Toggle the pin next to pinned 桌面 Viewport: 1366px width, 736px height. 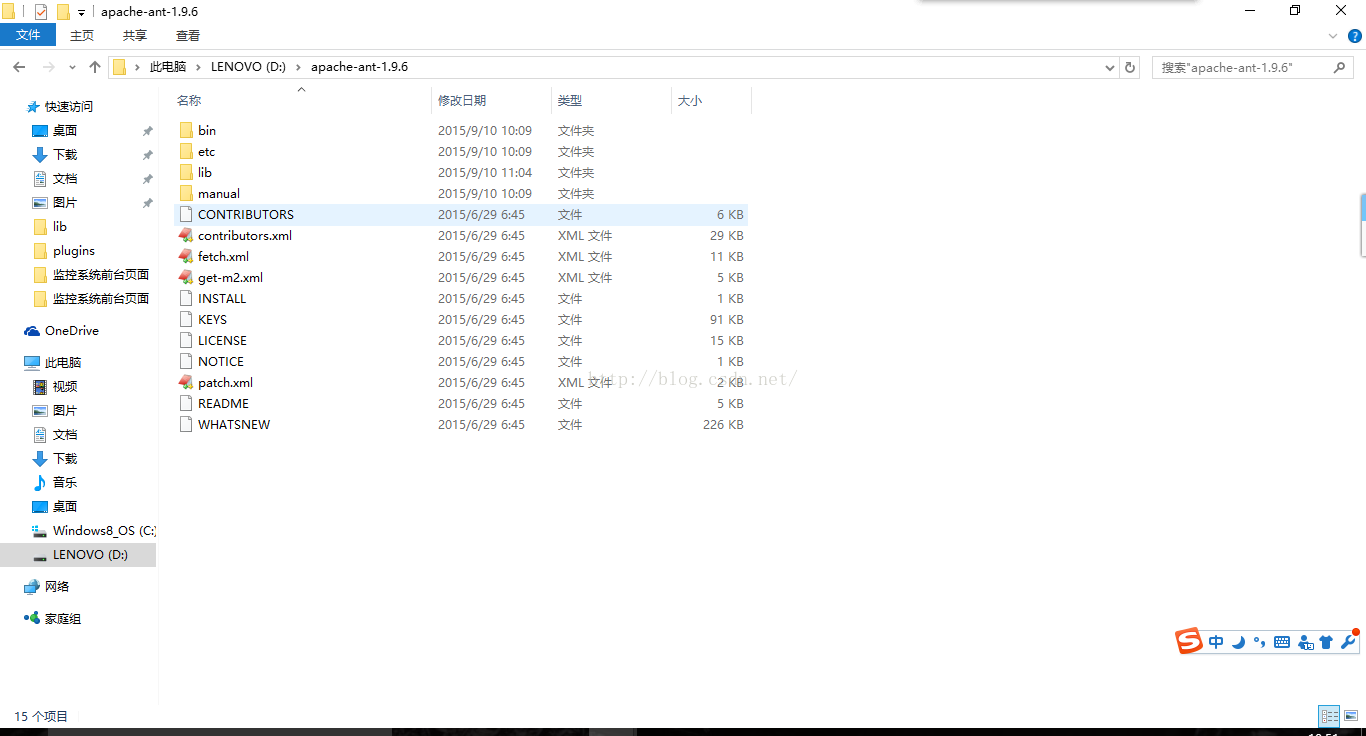[148, 131]
